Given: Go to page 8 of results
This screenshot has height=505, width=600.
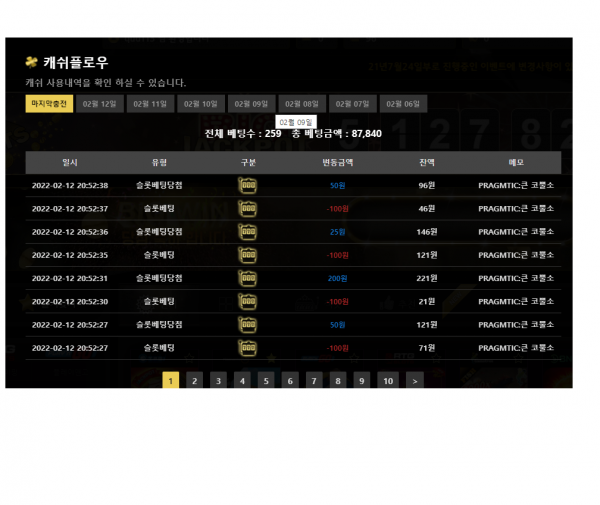Looking at the screenshot, I should point(338,380).
